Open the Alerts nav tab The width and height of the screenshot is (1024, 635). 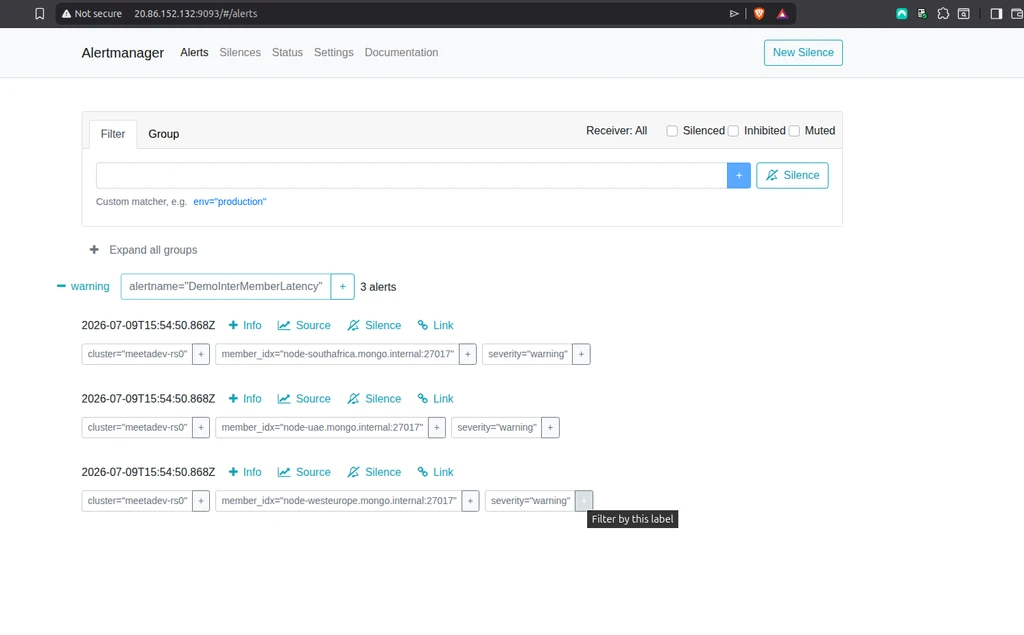pyautogui.click(x=194, y=52)
